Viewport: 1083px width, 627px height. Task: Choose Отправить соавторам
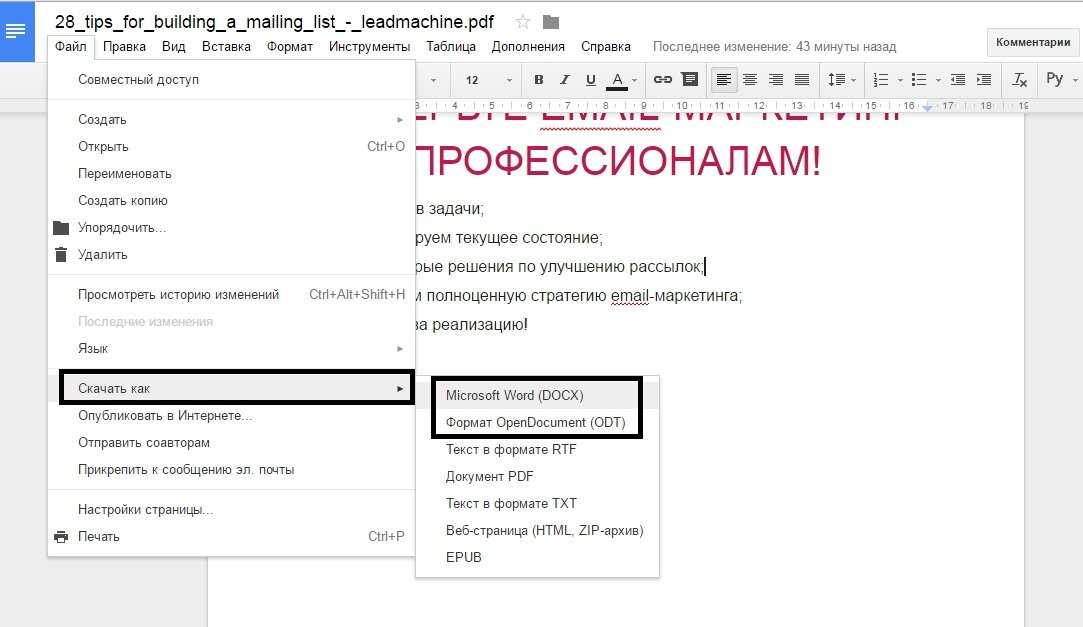click(231, 443)
